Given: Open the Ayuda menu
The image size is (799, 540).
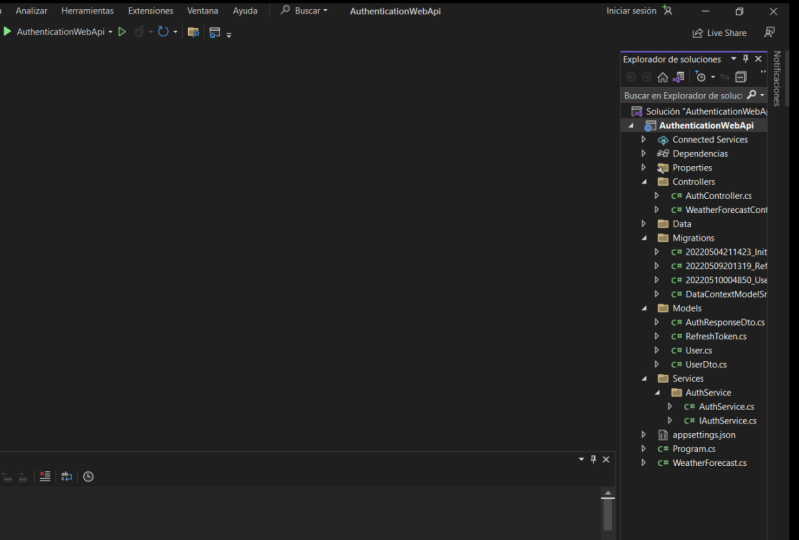Looking at the screenshot, I should click(245, 11).
